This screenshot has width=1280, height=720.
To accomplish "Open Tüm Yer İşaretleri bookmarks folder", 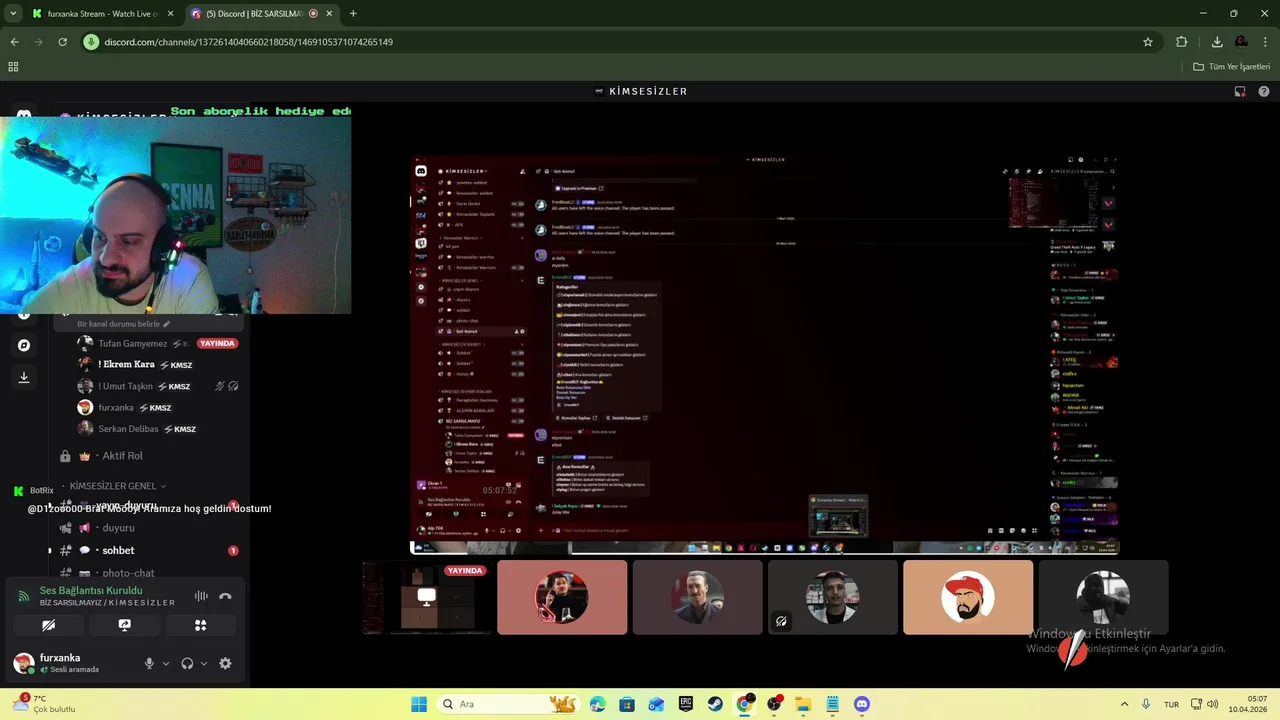I will (x=1232, y=66).
